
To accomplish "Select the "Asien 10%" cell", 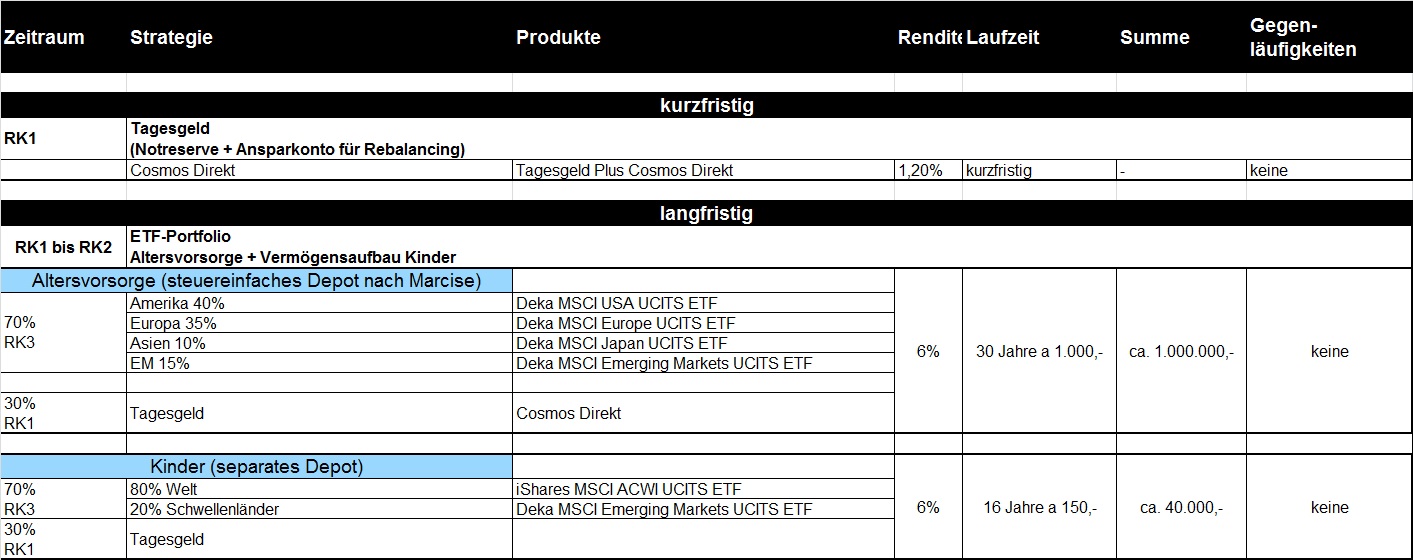I will click(167, 343).
